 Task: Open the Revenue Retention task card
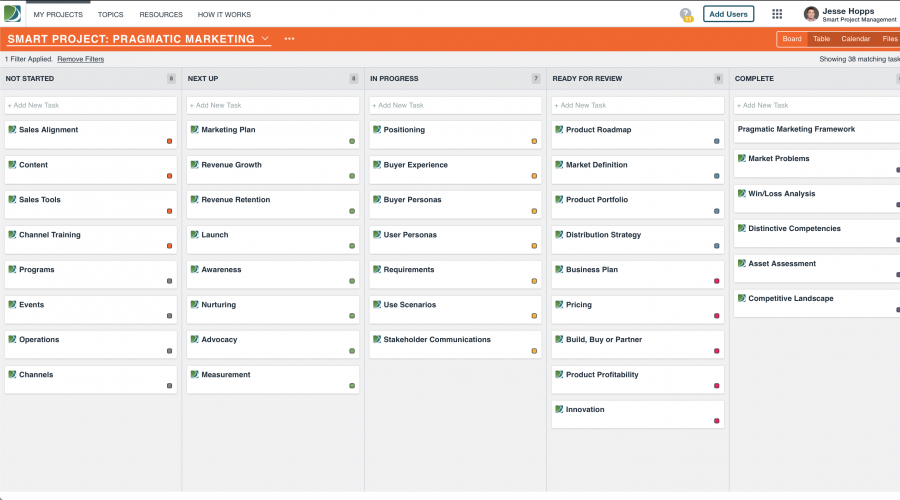tap(273, 204)
